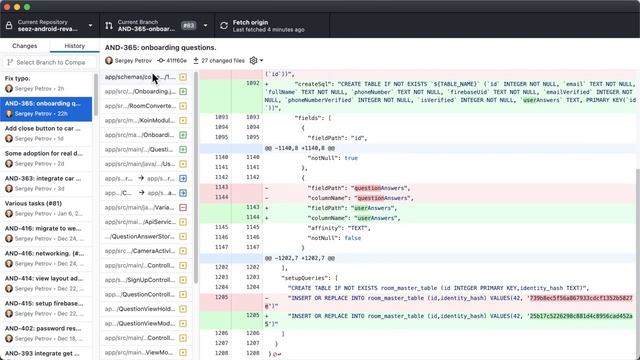Select the 'AND-414: view layout ad...' commit
640x360 pixels.
[46, 283]
